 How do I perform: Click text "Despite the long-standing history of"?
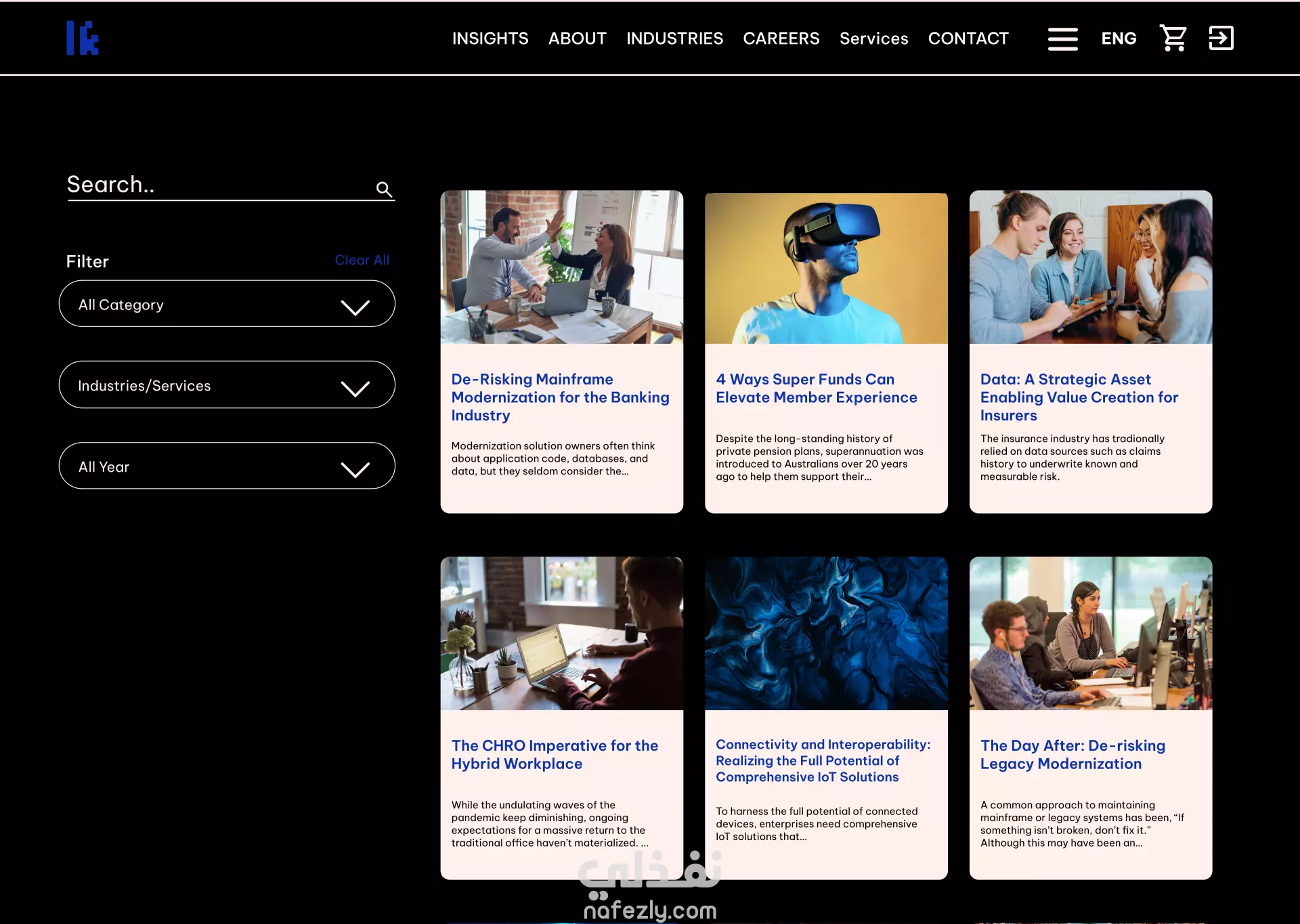(x=804, y=439)
